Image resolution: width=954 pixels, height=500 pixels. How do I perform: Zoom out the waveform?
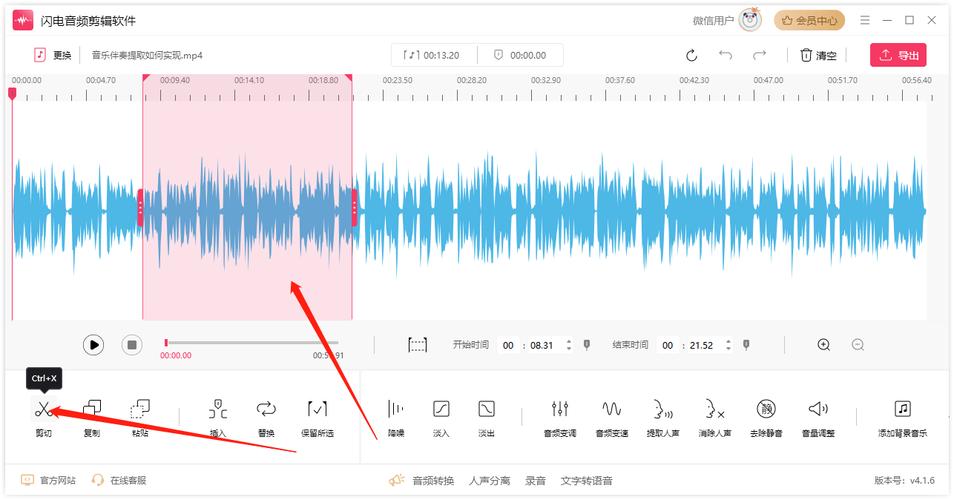(858, 345)
